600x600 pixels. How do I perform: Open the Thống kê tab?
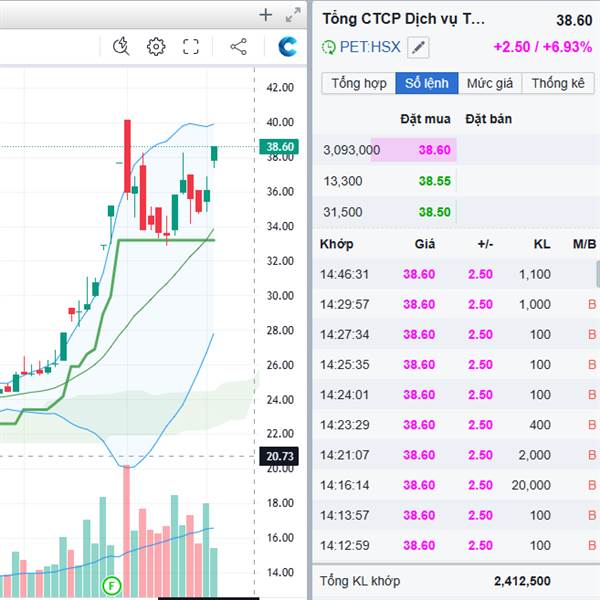(558, 83)
